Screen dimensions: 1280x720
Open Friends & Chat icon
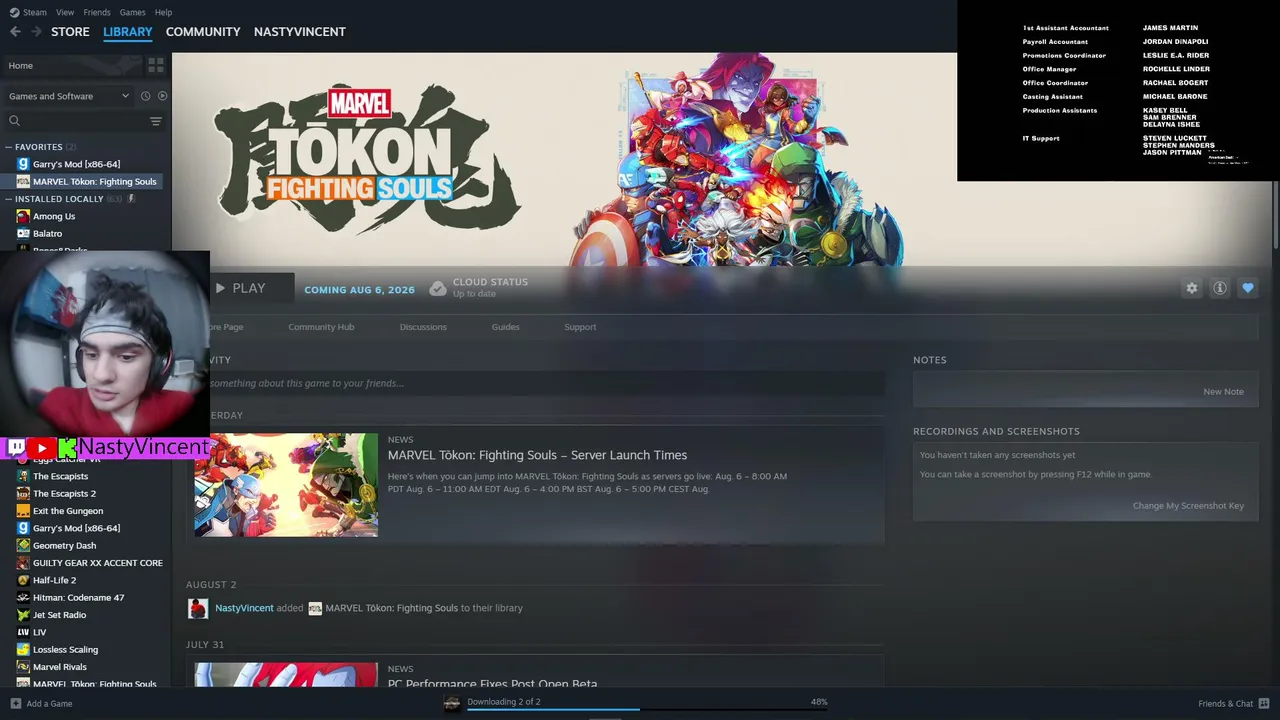click(x=1264, y=703)
